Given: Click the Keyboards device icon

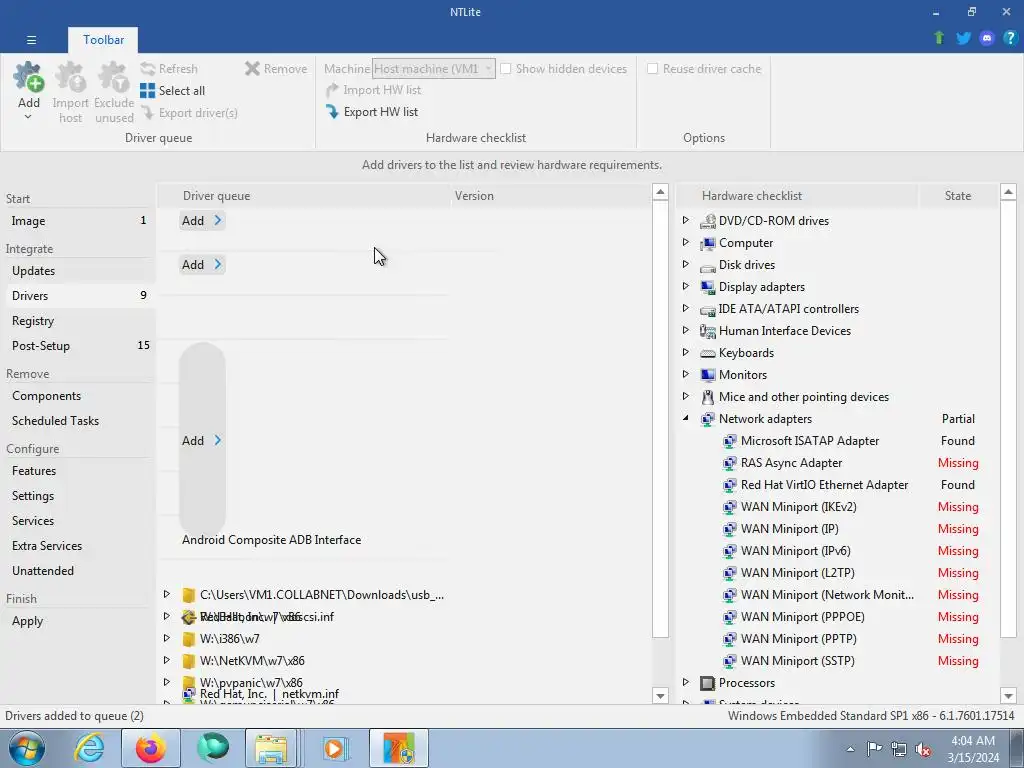Looking at the screenshot, I should click(707, 353).
